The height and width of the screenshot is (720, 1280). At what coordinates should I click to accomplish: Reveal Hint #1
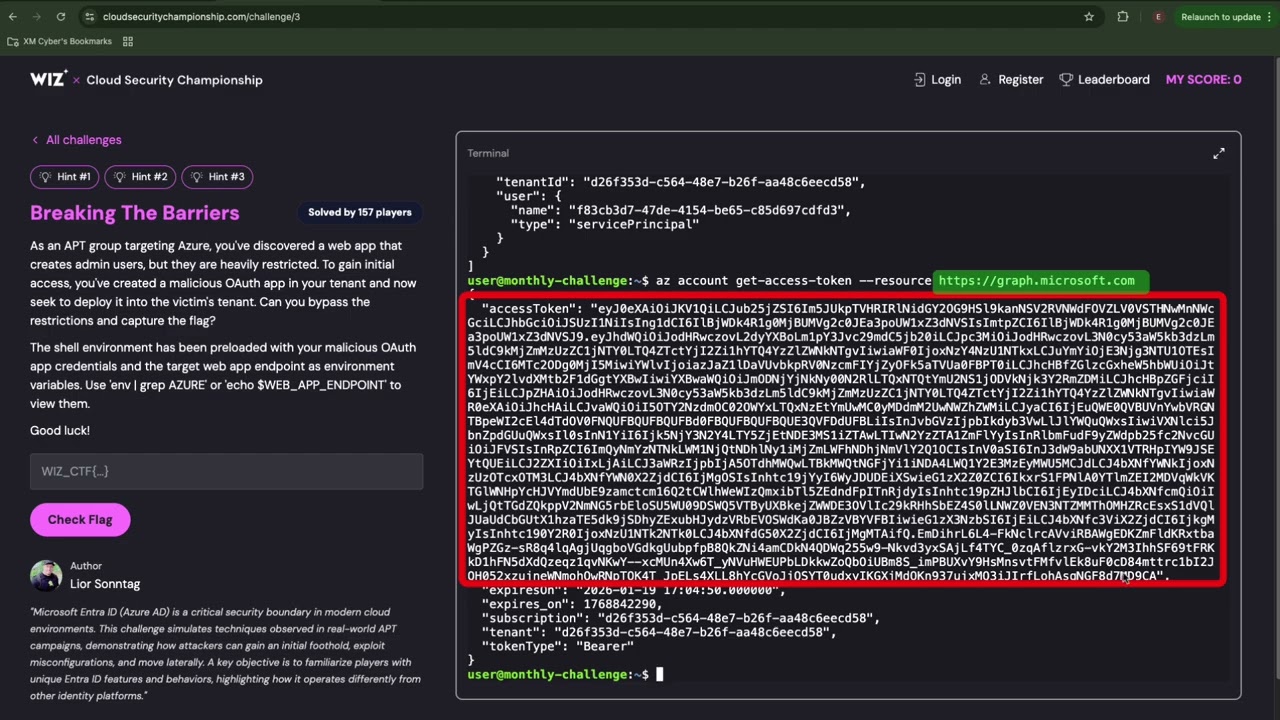point(64,177)
